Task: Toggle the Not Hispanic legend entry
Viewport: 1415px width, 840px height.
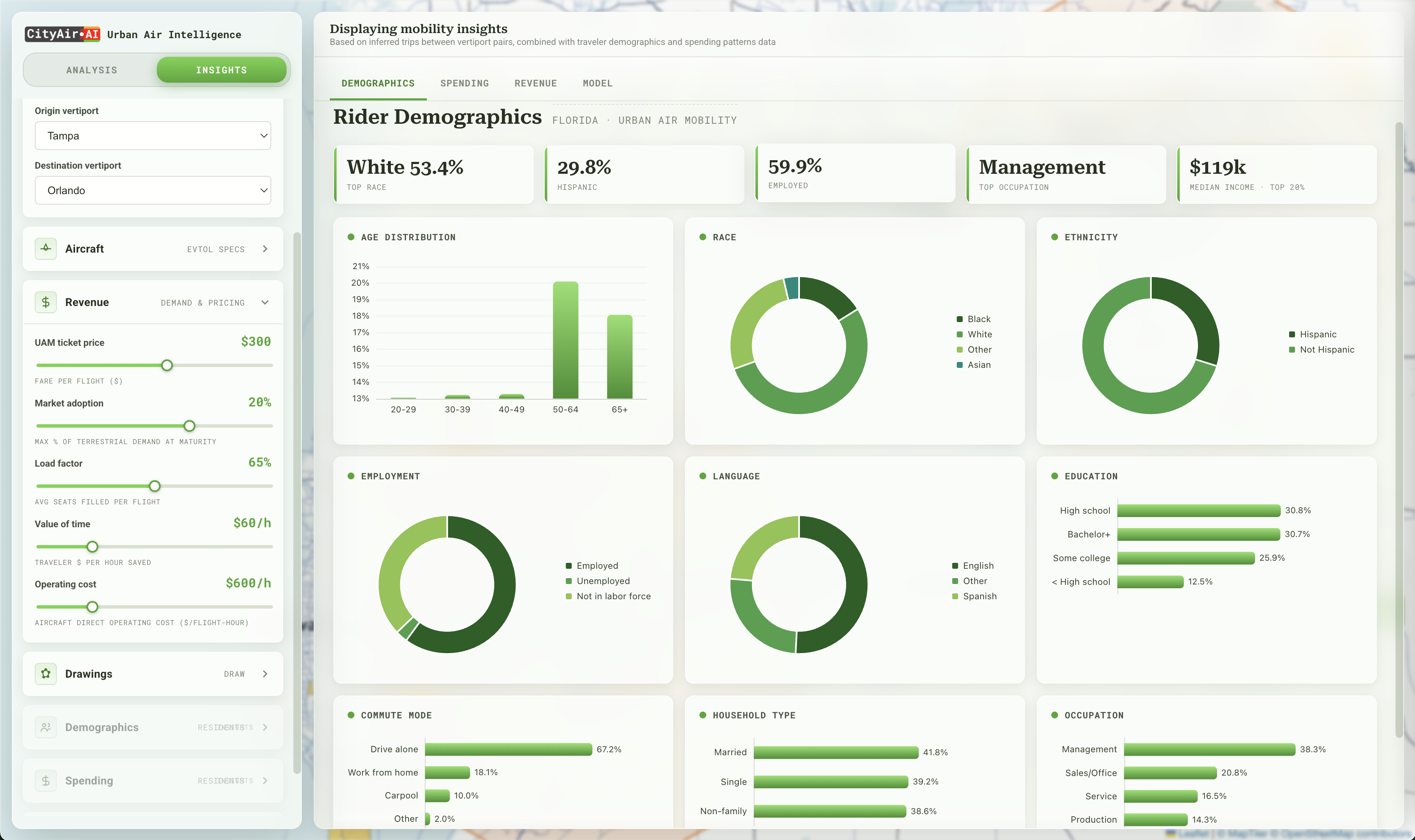Action: [x=1322, y=350]
